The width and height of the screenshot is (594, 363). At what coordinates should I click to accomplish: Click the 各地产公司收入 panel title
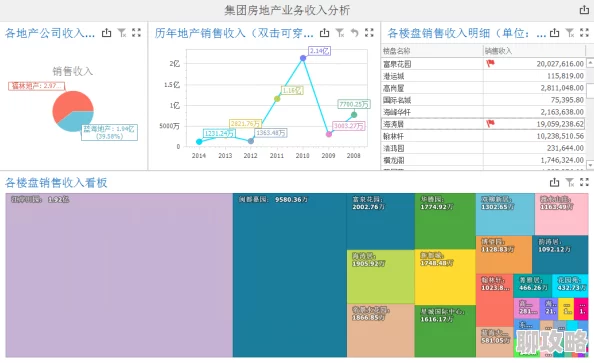click(x=50, y=33)
